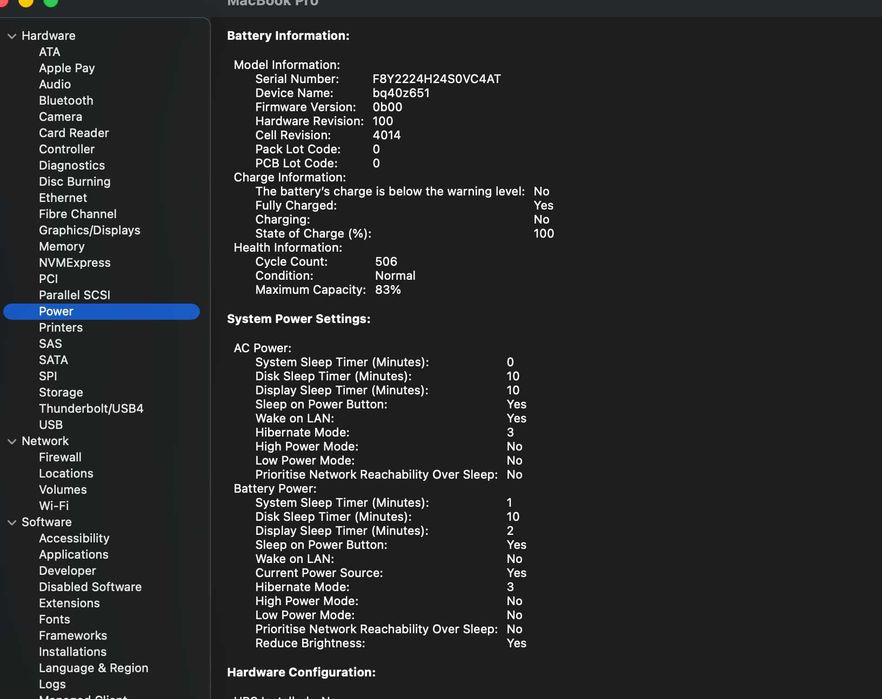Viewport: 882px width, 699px height.
Task: Click the Cycle Count value 506
Action: pyautogui.click(x=386, y=262)
